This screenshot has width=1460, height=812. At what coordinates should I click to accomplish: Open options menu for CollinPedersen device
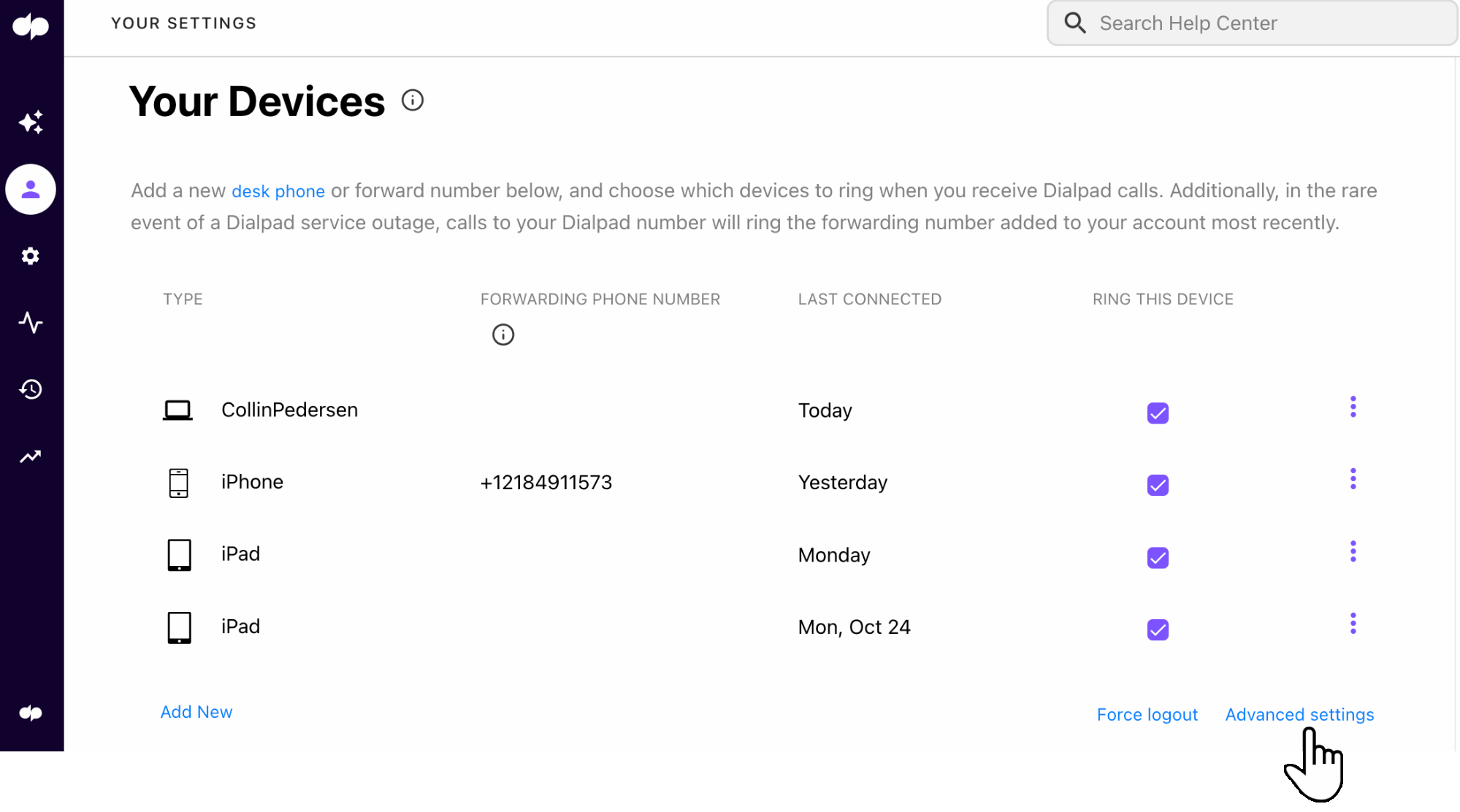(1353, 407)
